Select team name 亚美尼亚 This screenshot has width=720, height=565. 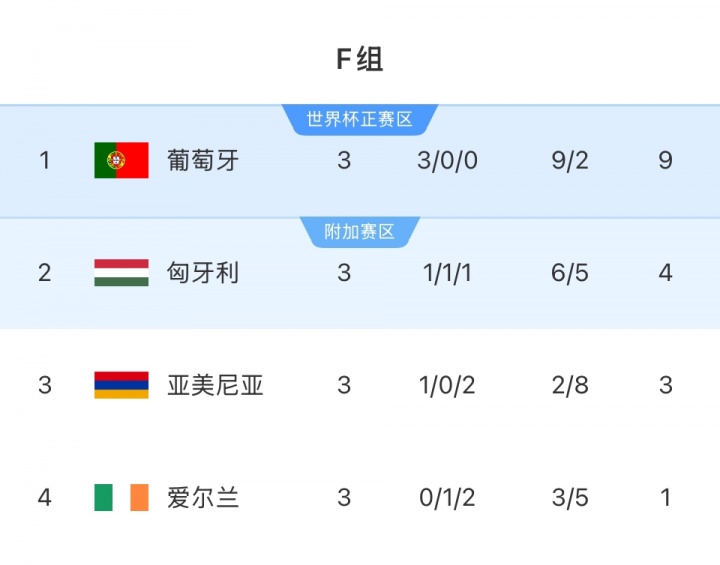pos(215,385)
